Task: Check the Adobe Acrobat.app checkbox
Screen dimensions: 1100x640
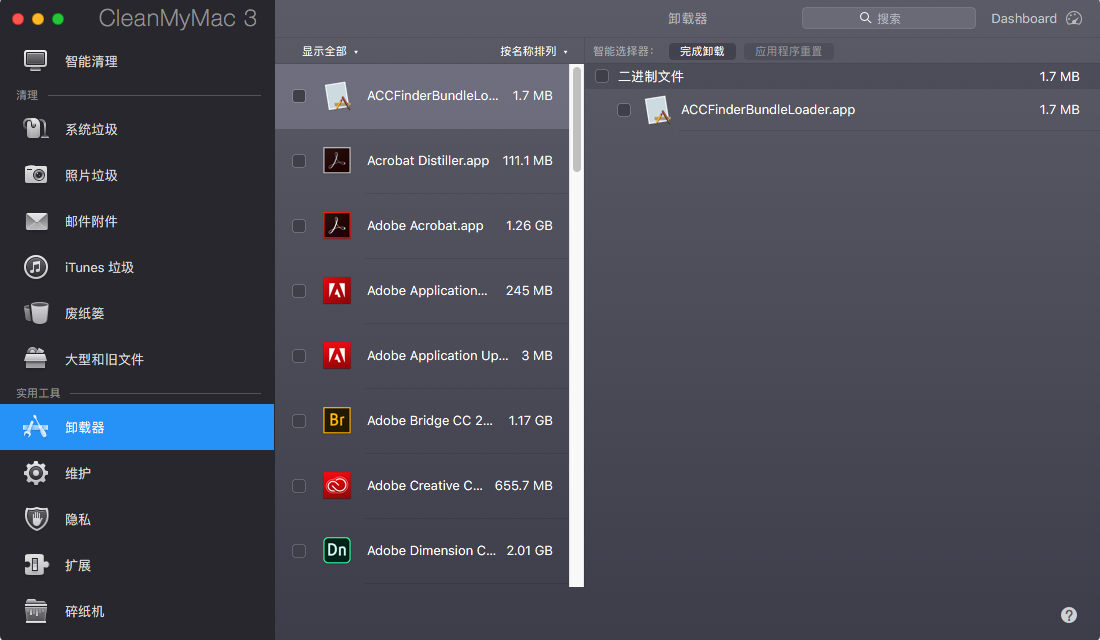Action: 299,226
